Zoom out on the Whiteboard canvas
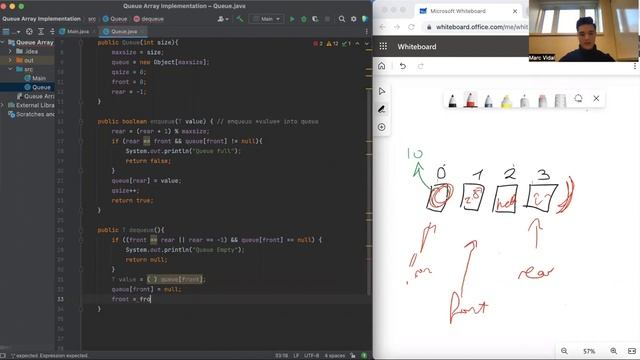Viewport: 640px width, 360px height. (564, 351)
